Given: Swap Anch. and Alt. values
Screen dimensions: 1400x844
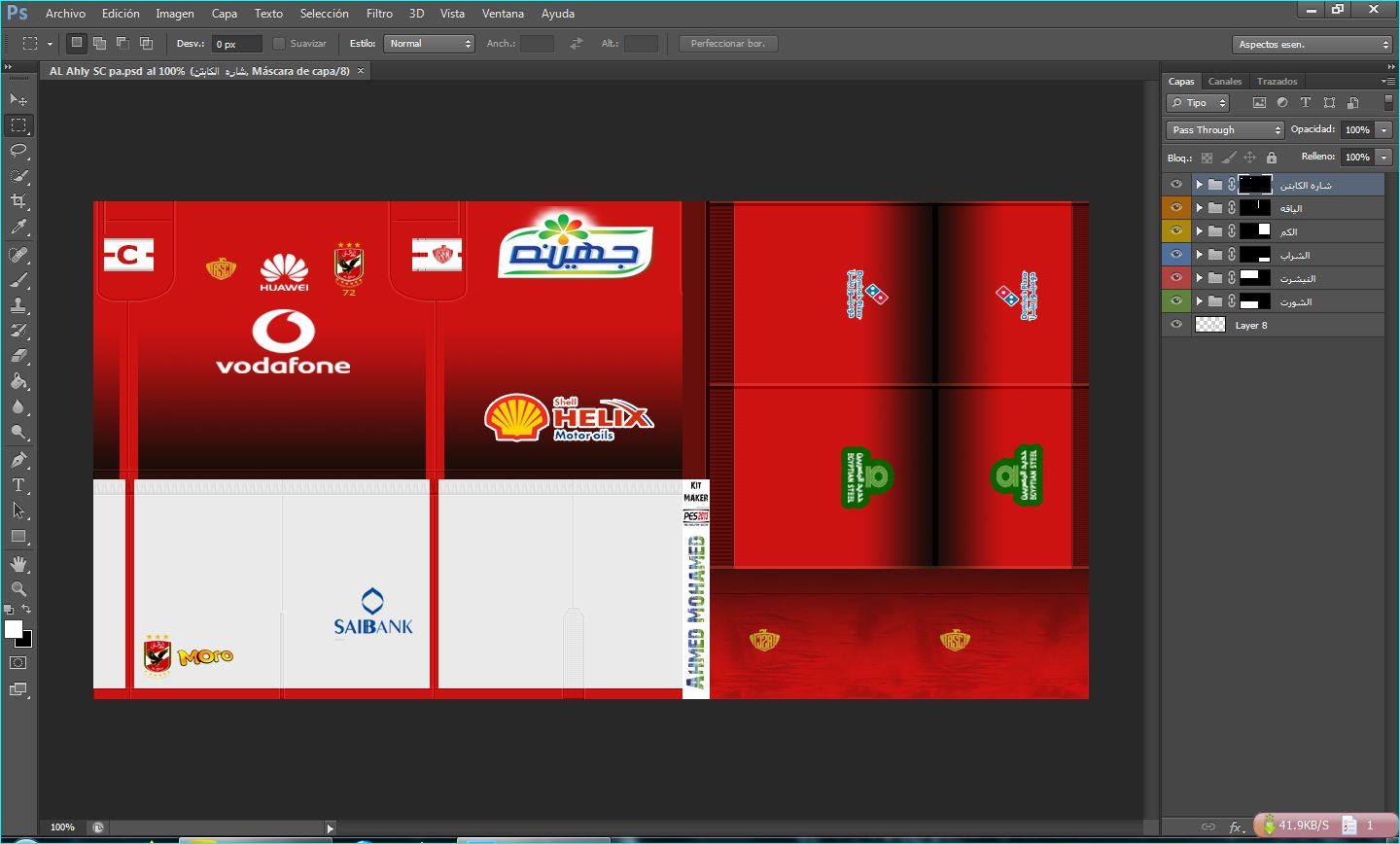Looking at the screenshot, I should tap(577, 44).
